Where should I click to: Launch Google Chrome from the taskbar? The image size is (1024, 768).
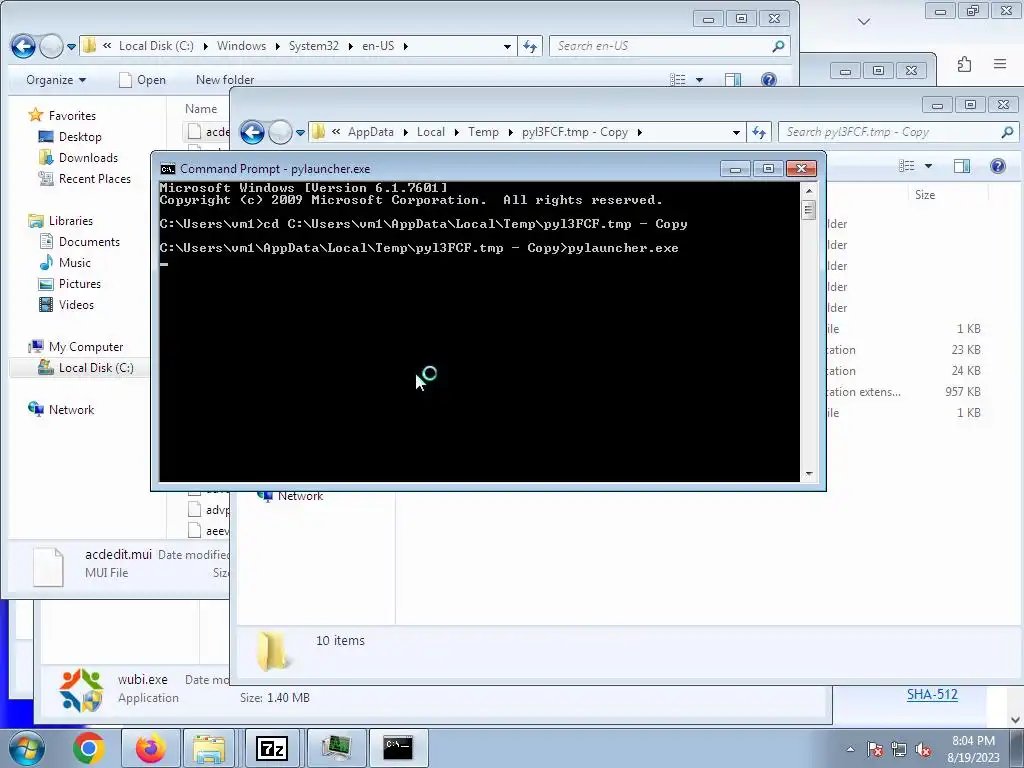point(89,748)
